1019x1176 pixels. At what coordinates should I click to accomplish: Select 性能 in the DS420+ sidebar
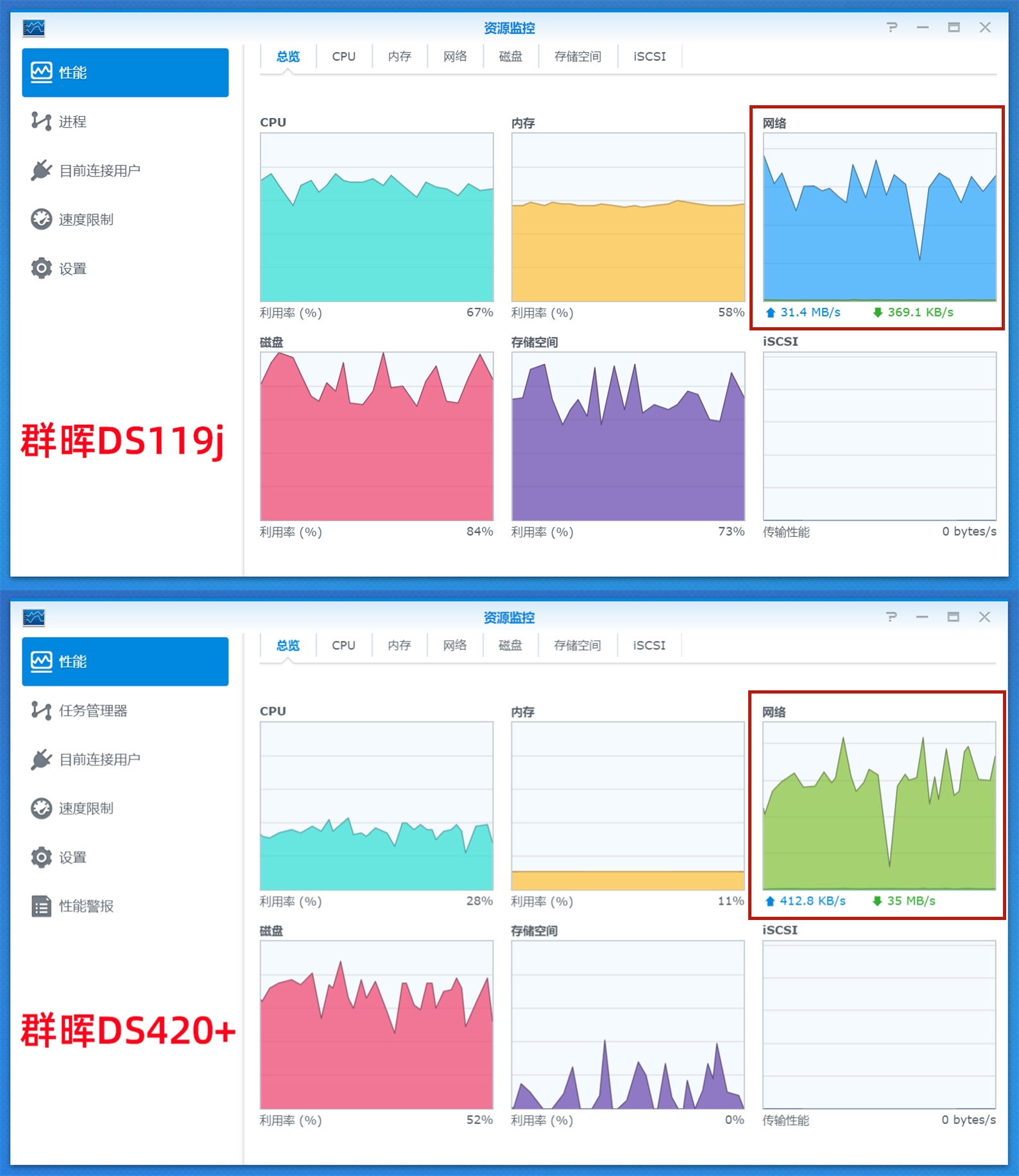pos(125,661)
